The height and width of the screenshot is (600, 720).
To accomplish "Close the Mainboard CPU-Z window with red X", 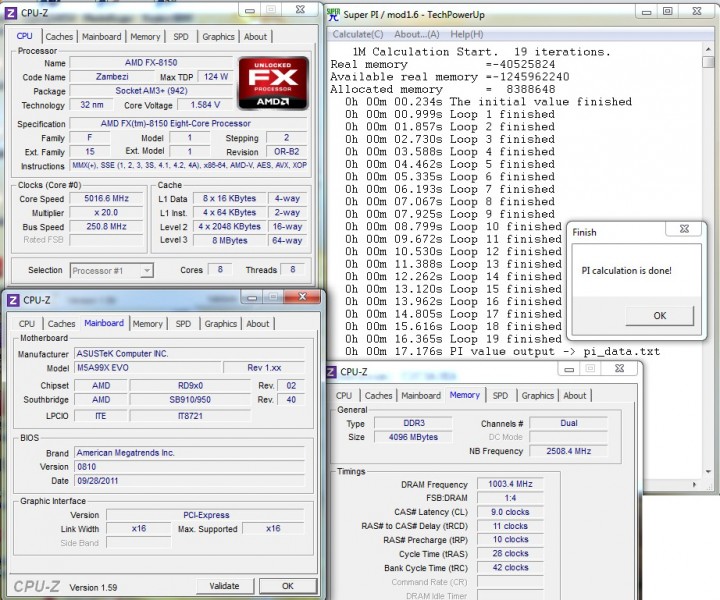I will pyautogui.click(x=302, y=297).
